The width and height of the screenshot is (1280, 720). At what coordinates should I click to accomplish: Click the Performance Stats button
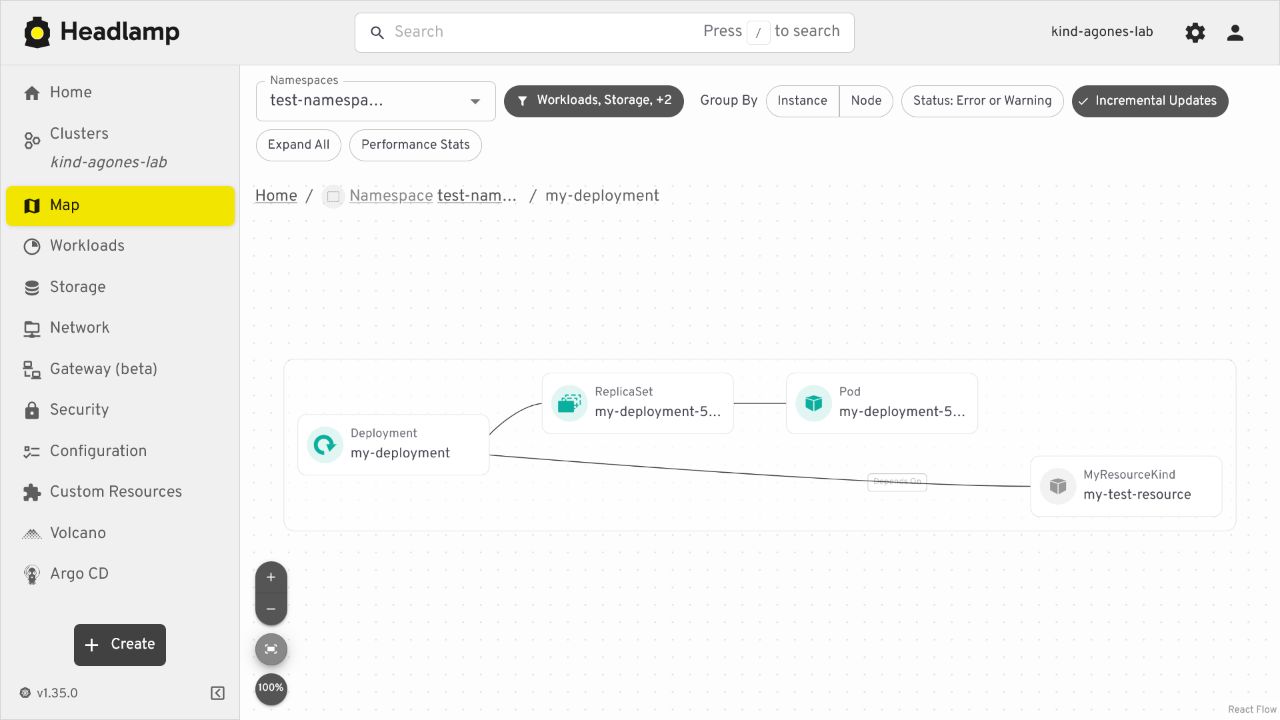pos(415,145)
